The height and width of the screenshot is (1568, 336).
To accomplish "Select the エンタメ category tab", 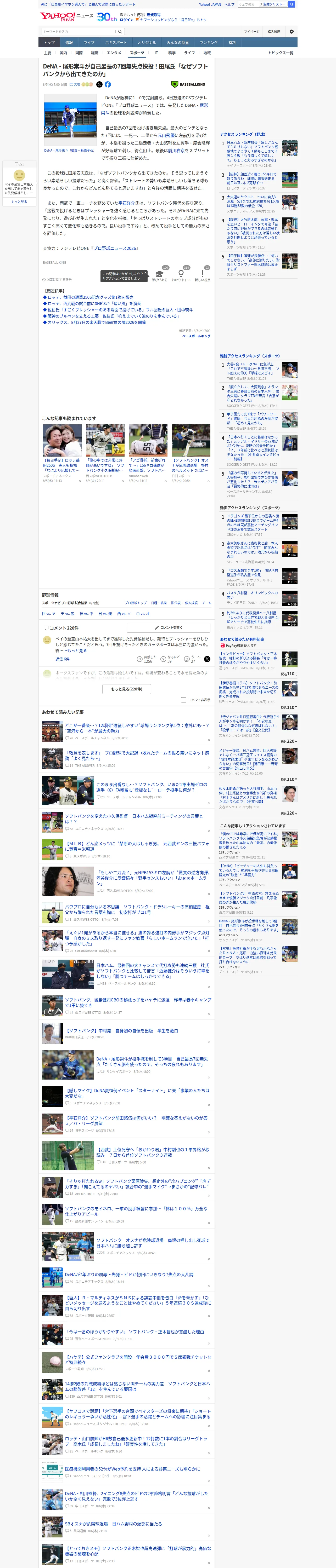I will tap(114, 53).
